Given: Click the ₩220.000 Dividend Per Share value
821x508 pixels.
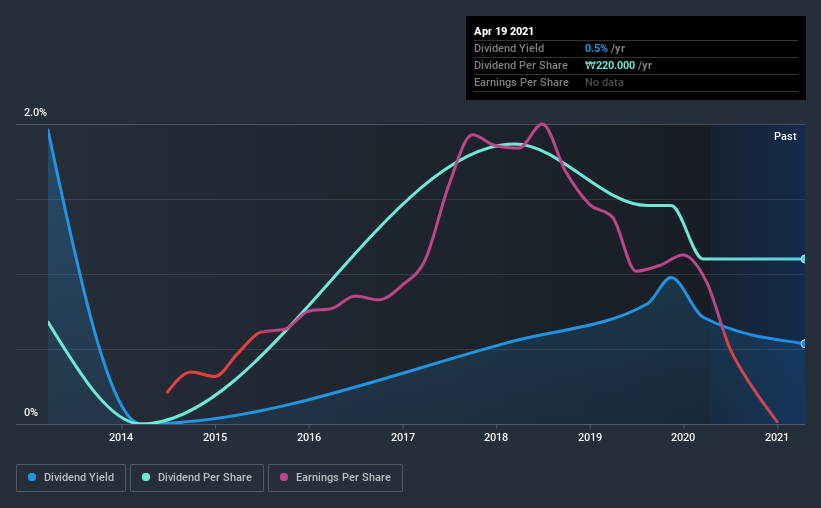Looking at the screenshot, I should click(x=610, y=65).
